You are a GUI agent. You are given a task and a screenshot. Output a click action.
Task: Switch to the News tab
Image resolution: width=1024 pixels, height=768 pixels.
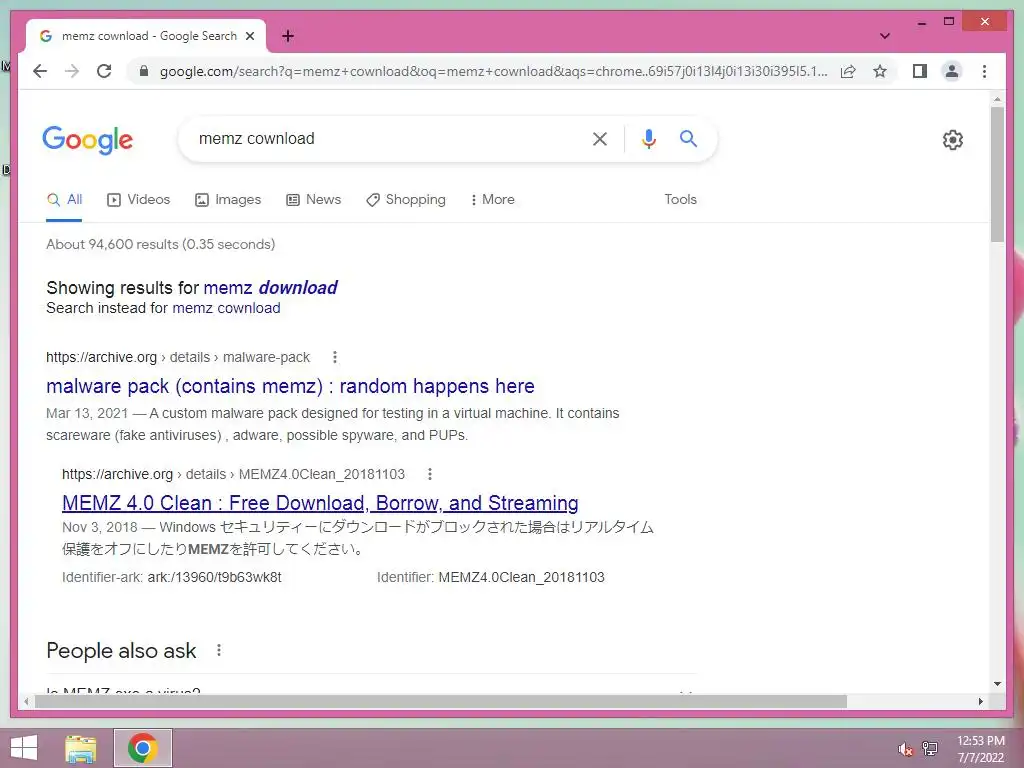coord(313,200)
